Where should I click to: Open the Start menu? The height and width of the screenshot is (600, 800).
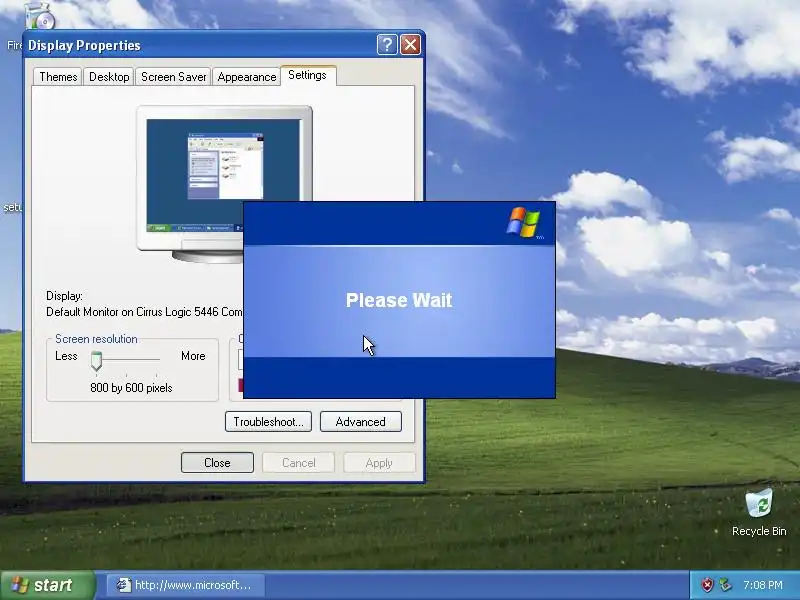pos(47,585)
